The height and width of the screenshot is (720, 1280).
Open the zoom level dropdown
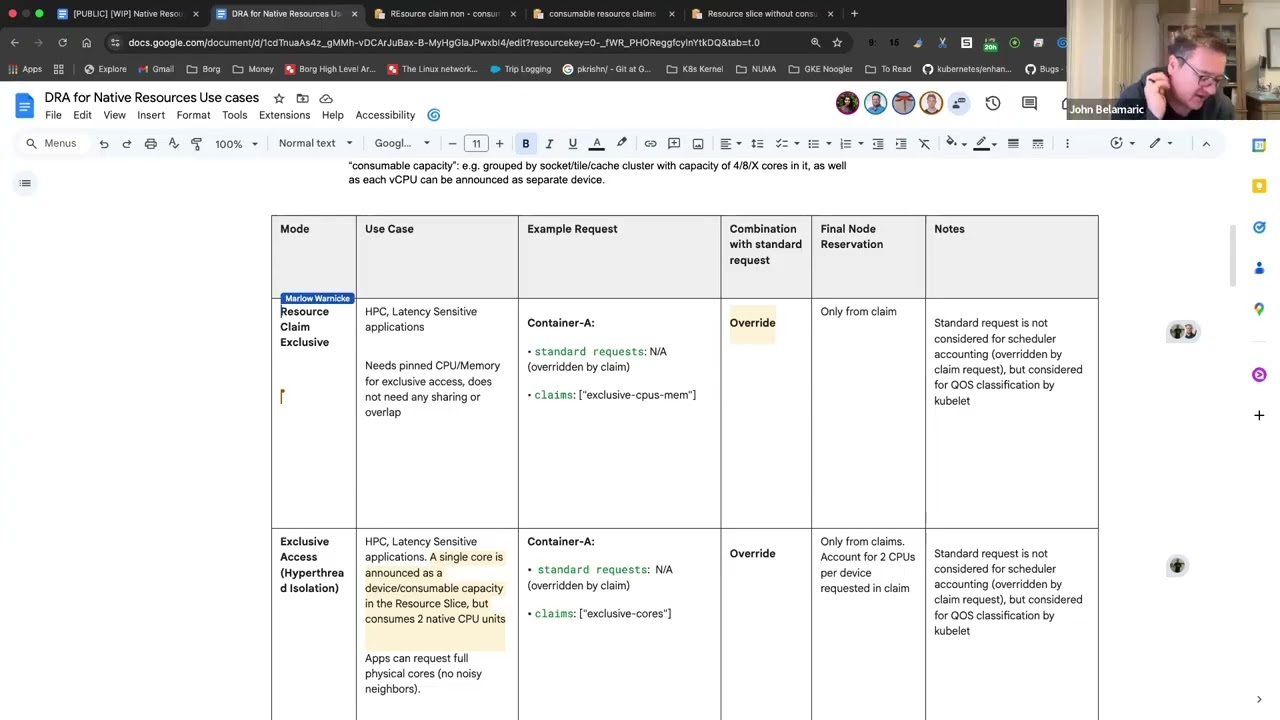point(237,144)
